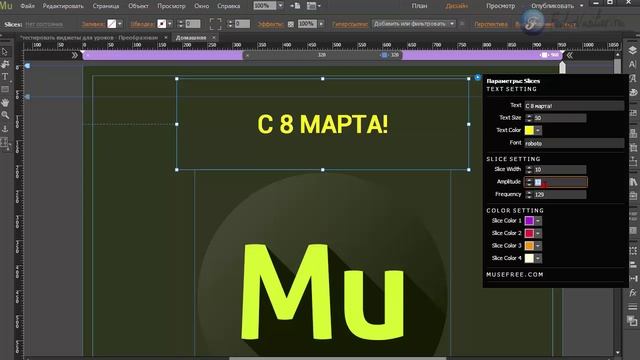Open the Slice Color 3 dropdown arrow
The image size is (640, 360).
point(538,246)
